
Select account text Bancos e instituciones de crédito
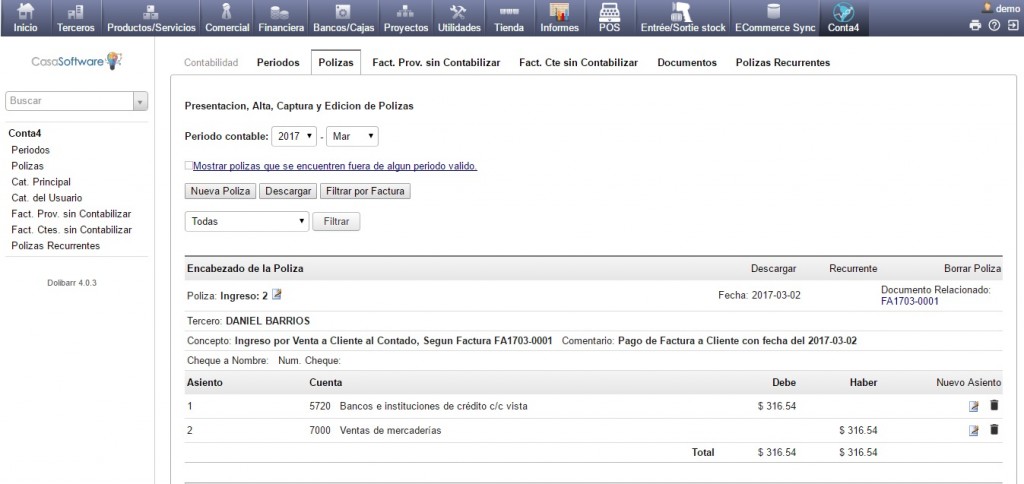pos(434,406)
